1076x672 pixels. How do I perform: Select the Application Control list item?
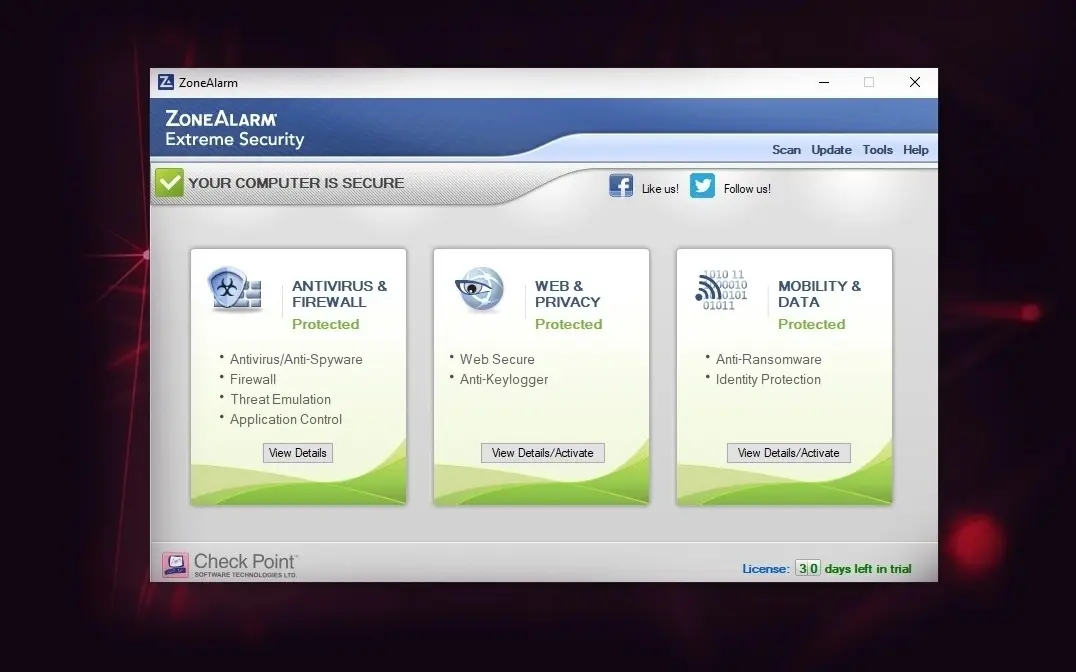(x=285, y=419)
